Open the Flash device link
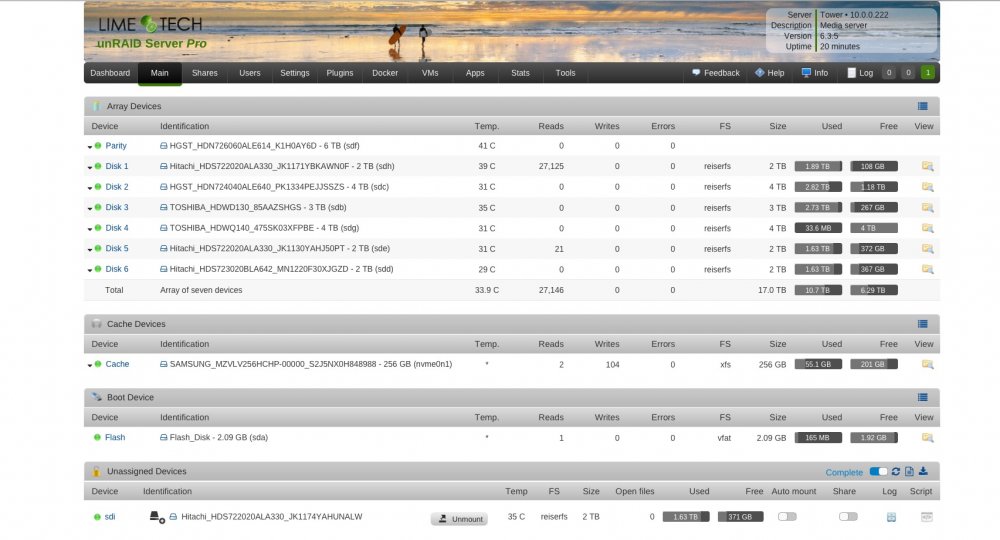Viewport: 1000px width, 540px height. click(115, 437)
